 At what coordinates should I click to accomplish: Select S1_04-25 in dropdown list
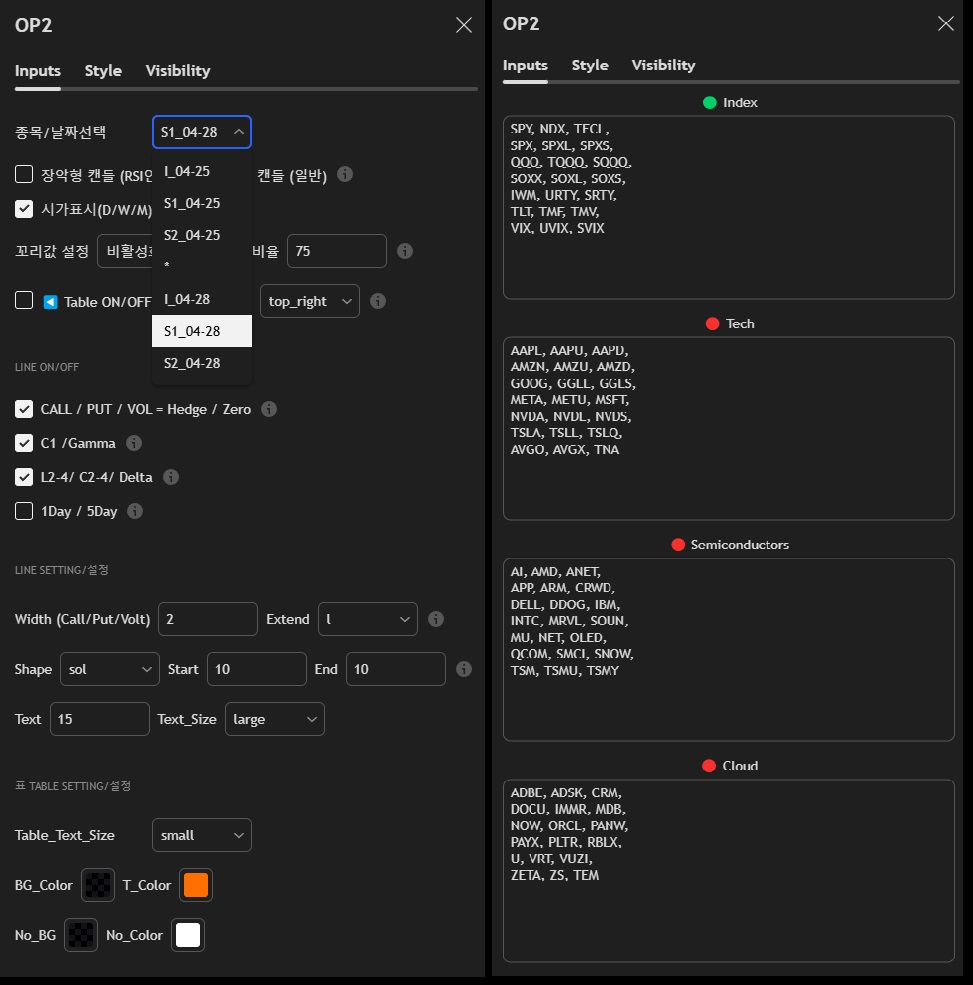pos(202,203)
